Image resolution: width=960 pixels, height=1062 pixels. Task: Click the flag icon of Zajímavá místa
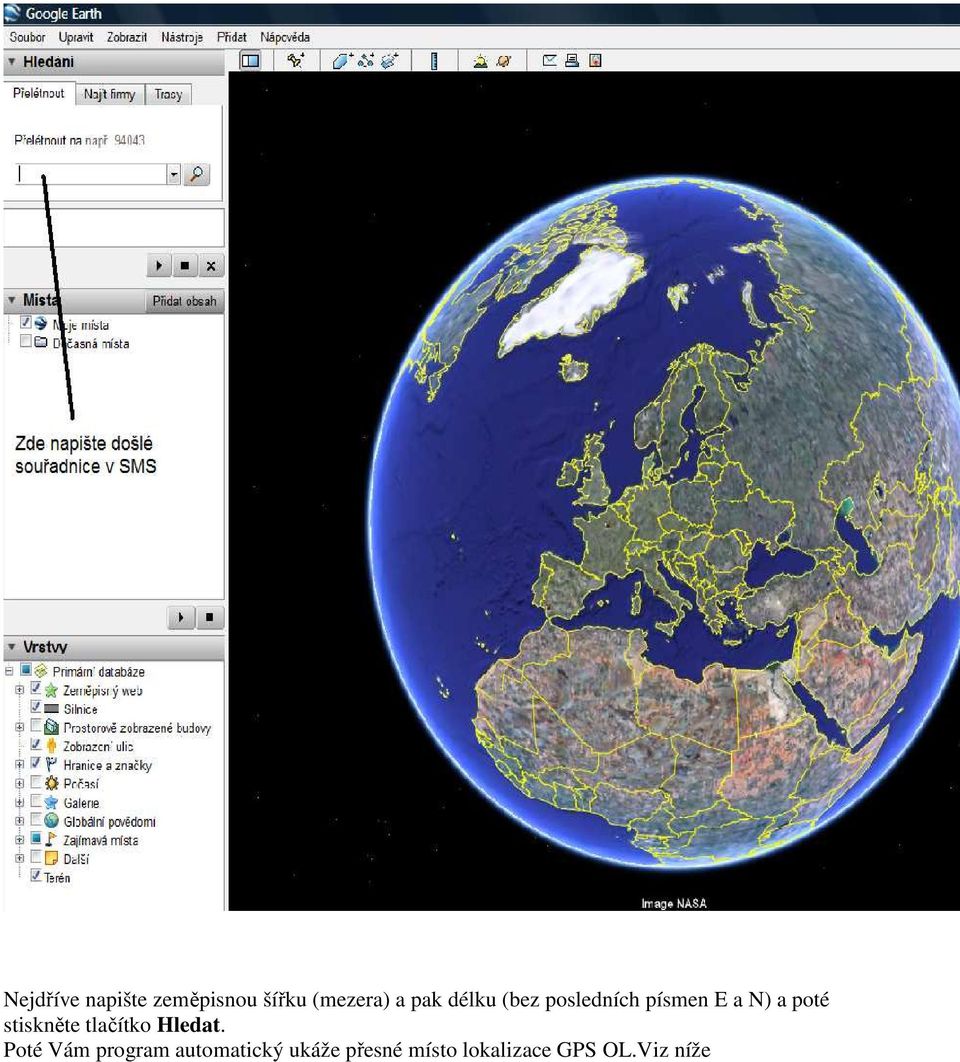[51, 839]
